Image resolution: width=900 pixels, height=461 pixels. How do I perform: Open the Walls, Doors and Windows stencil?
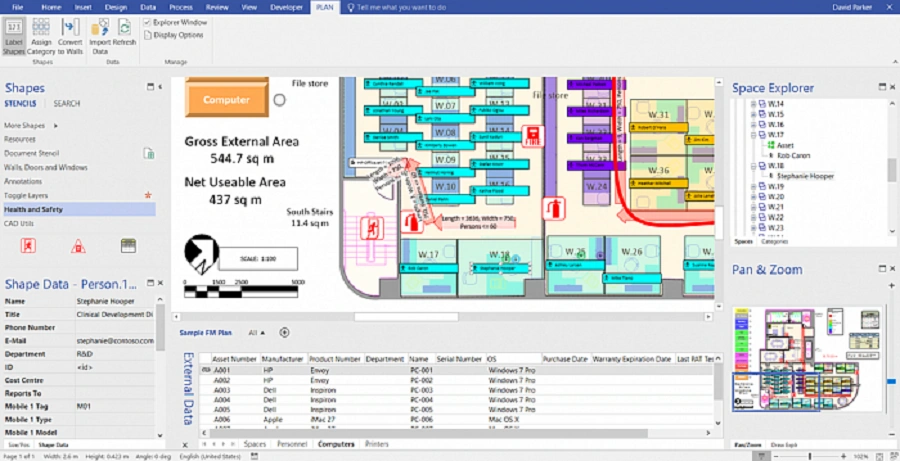46,167
